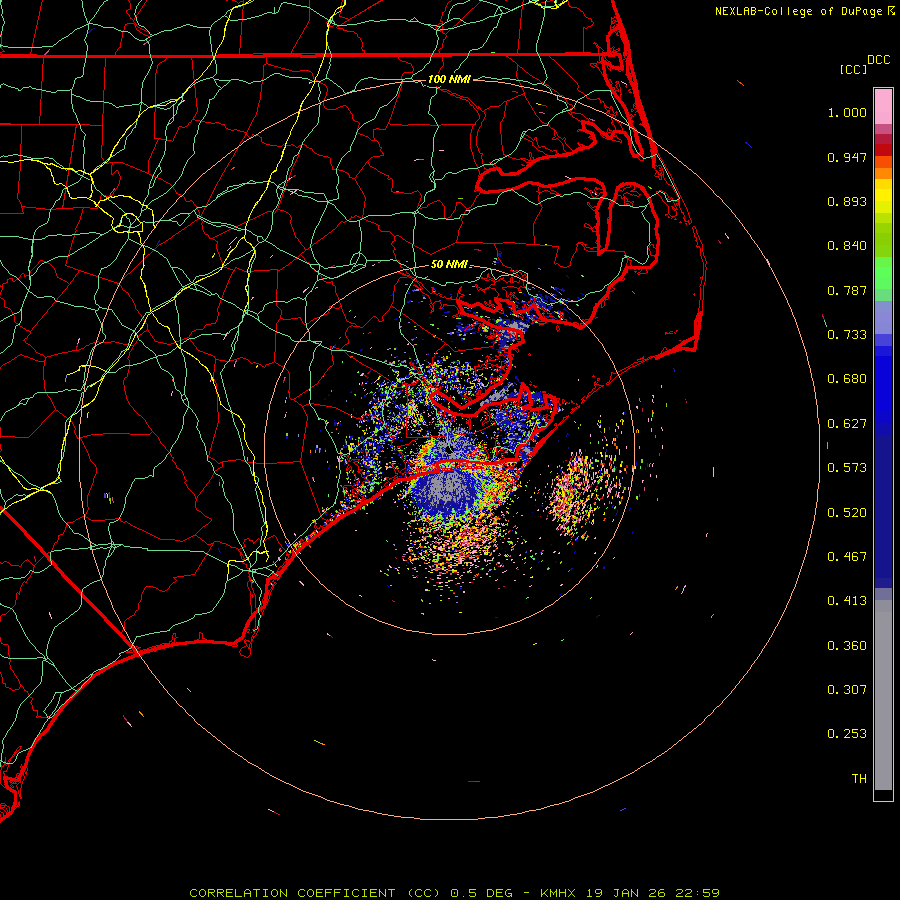Select the 0.520 scale value

(847, 513)
